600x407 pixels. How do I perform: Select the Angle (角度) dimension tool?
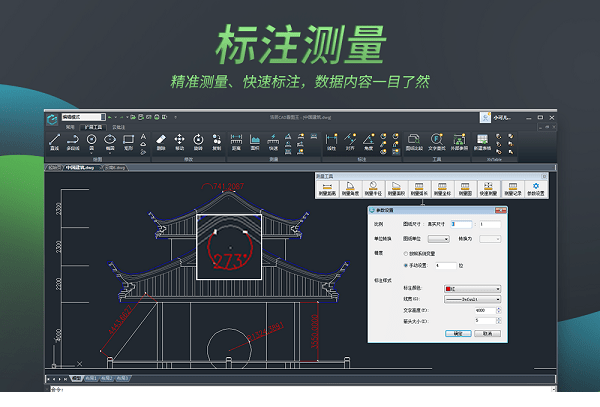pyautogui.click(x=368, y=142)
